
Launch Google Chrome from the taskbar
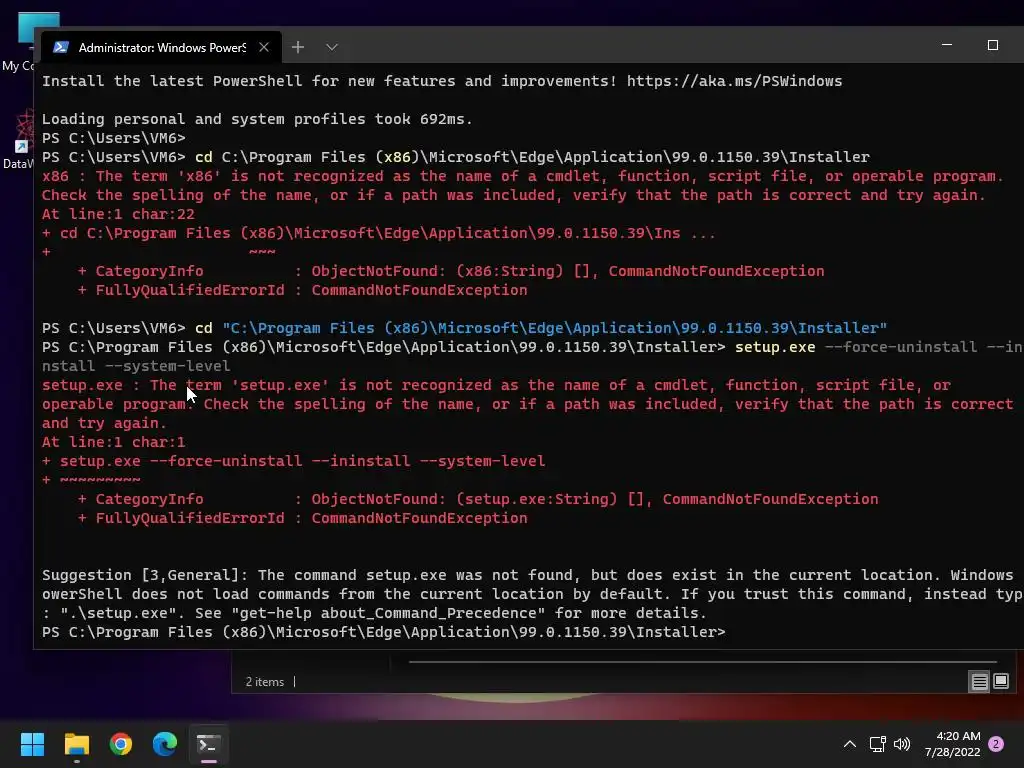121,744
